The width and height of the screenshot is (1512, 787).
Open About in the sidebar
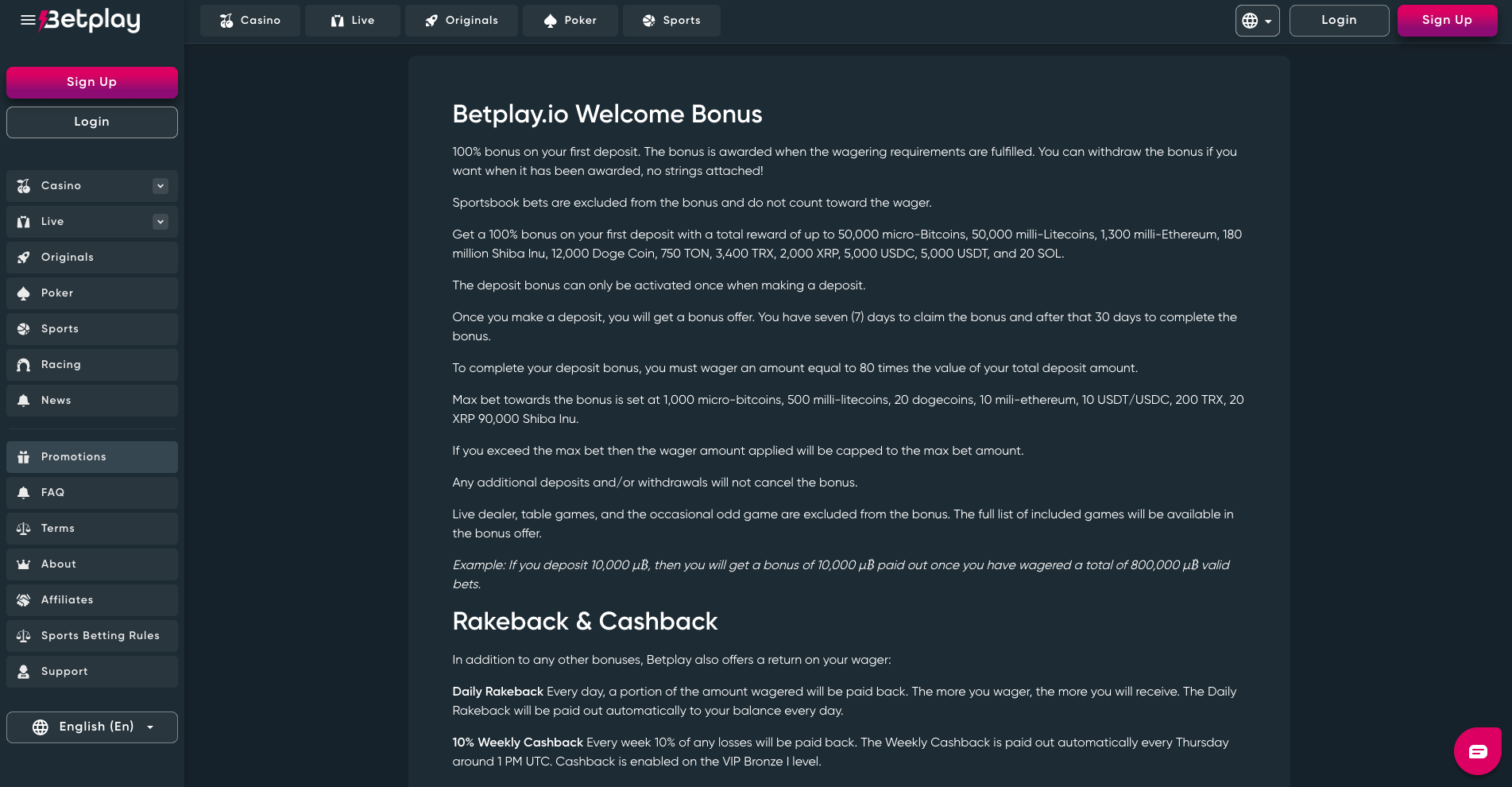tap(92, 564)
